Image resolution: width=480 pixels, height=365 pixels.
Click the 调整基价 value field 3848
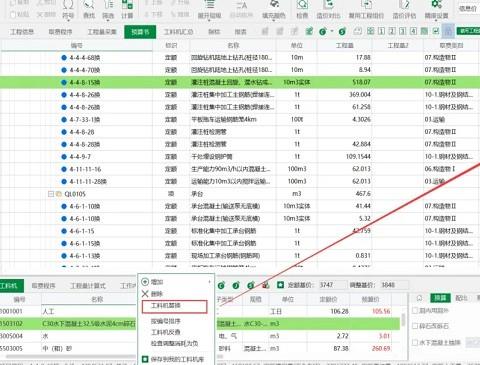point(393,285)
